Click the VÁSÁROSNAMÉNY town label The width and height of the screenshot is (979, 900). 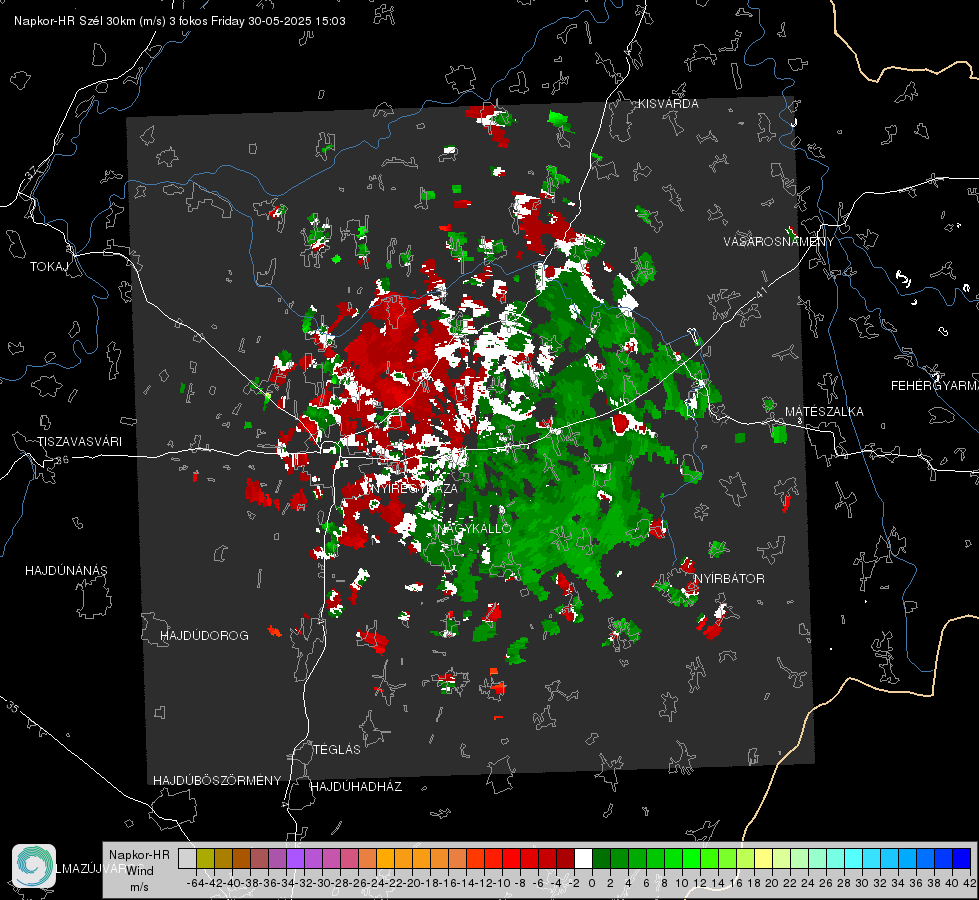[x=779, y=242]
